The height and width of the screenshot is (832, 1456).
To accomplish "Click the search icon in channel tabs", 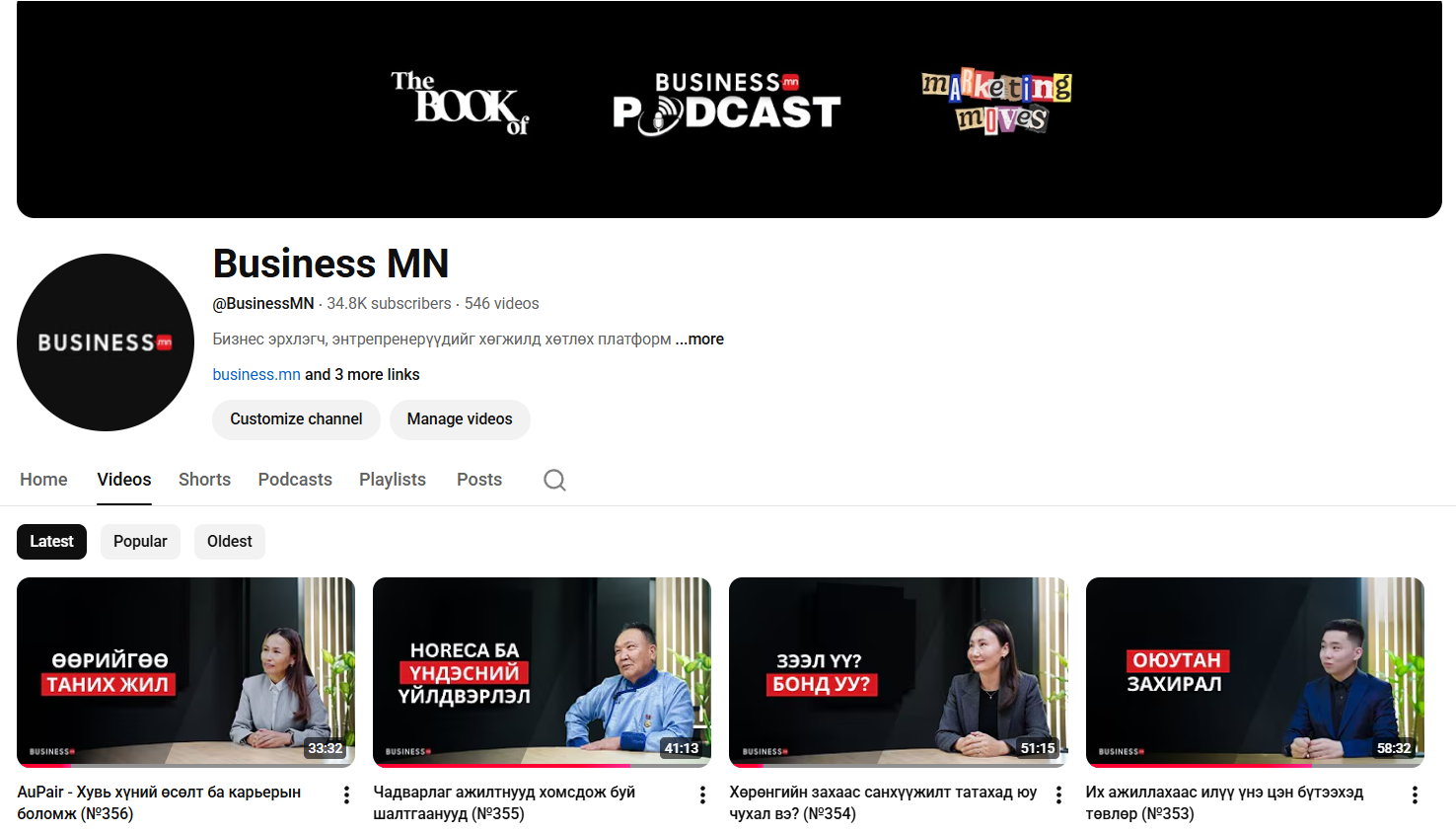I will [554, 480].
